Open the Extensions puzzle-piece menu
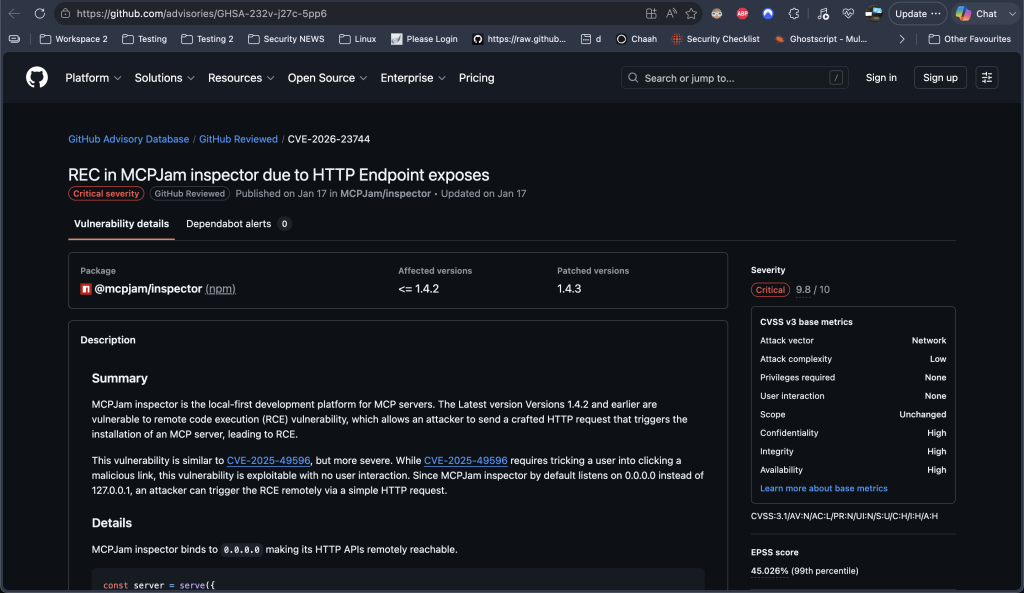Screen dimensions: 1024x593 (793, 13)
